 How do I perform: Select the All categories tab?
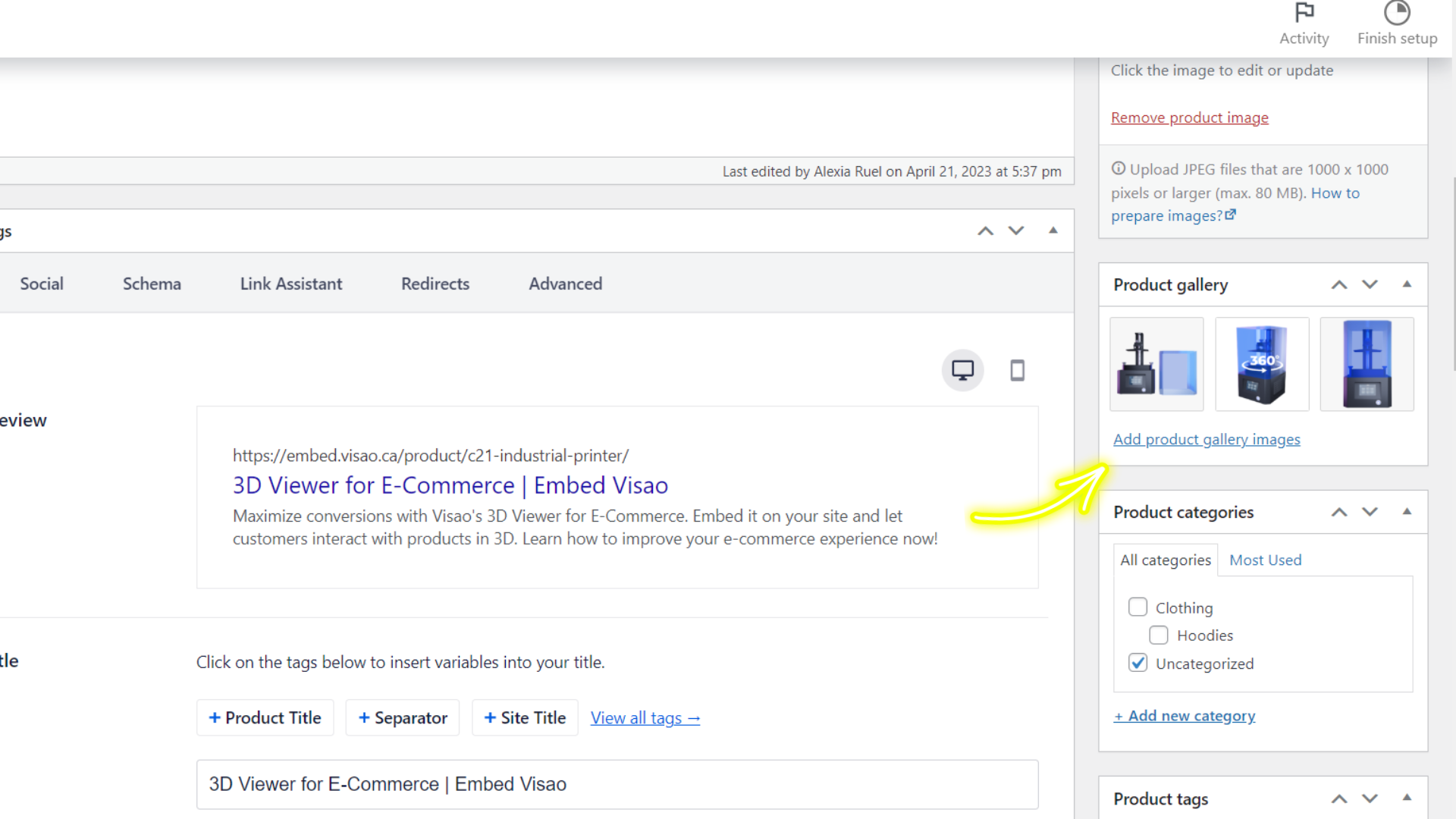1166,560
